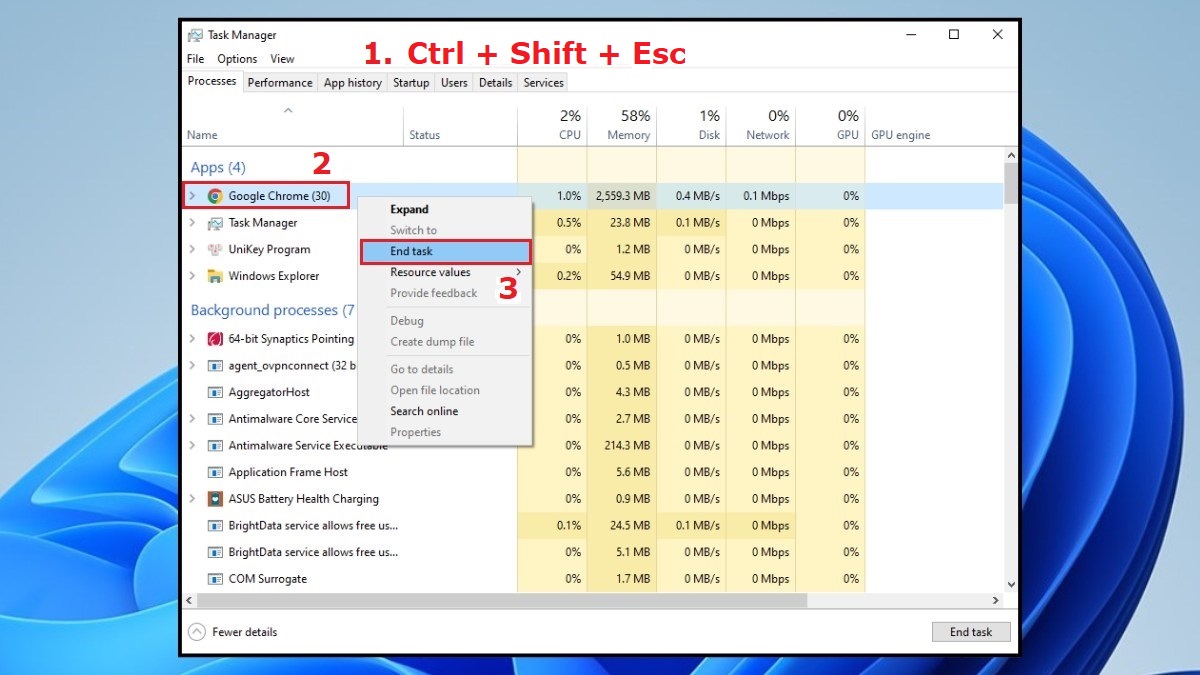This screenshot has height=675, width=1200.
Task: Click the Fewer details arrow icon
Action: [197, 632]
